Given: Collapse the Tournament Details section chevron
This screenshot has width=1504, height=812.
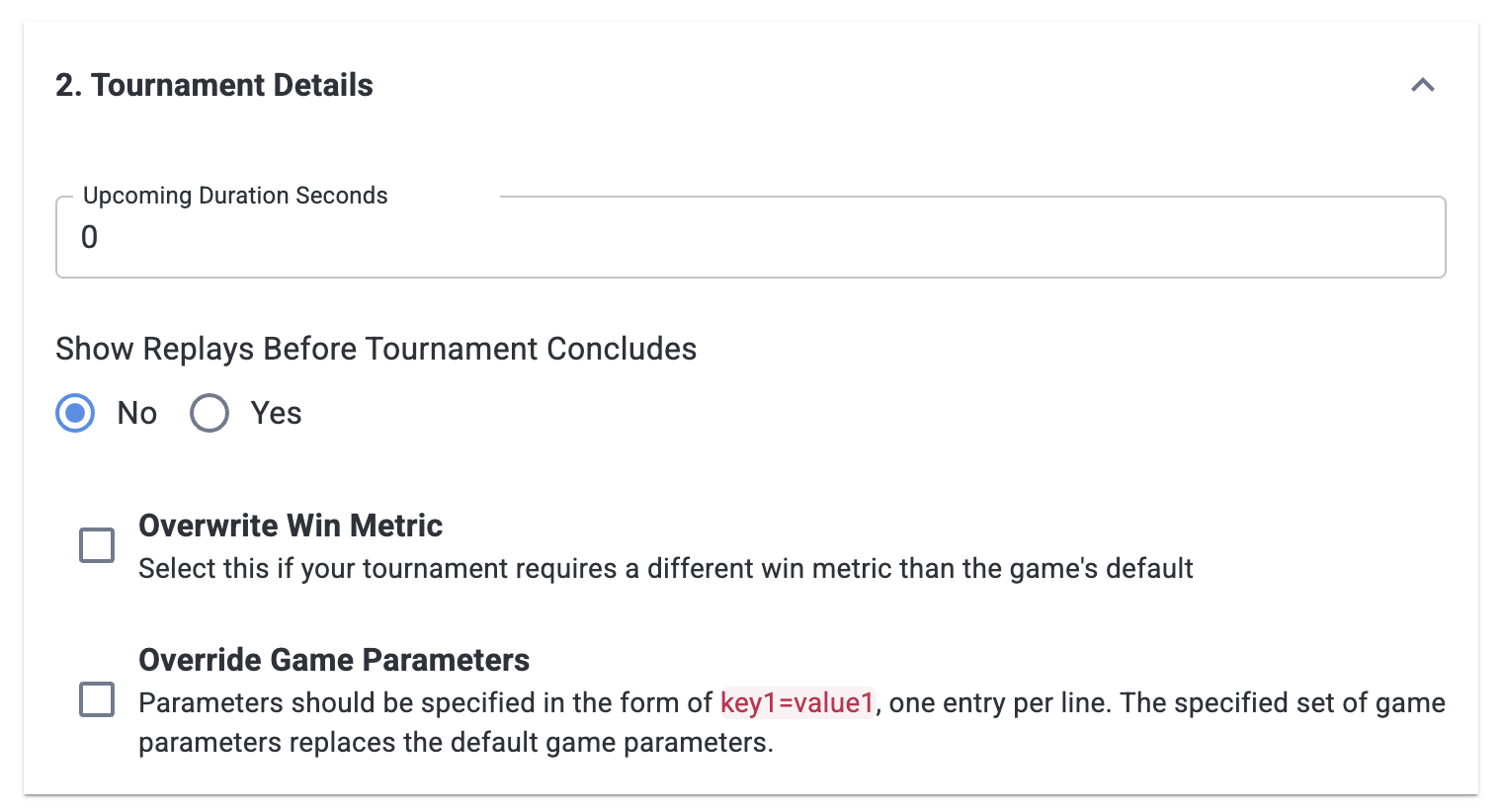Looking at the screenshot, I should 1422,85.
